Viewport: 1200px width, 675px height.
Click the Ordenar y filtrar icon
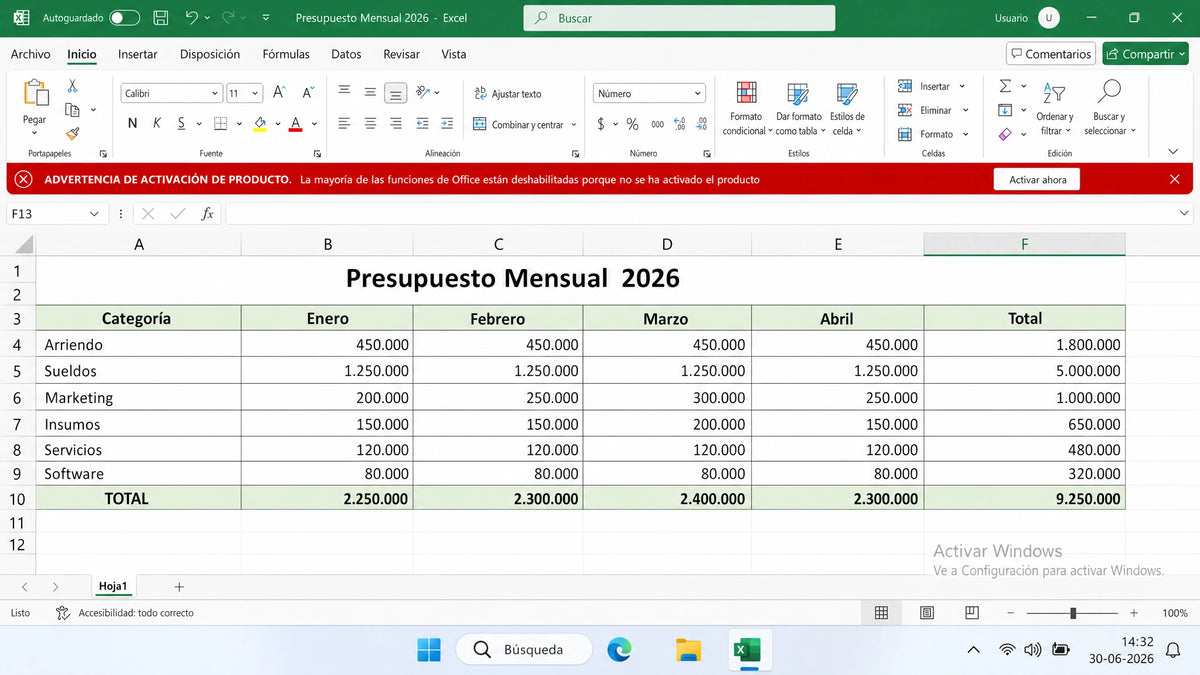[1054, 109]
